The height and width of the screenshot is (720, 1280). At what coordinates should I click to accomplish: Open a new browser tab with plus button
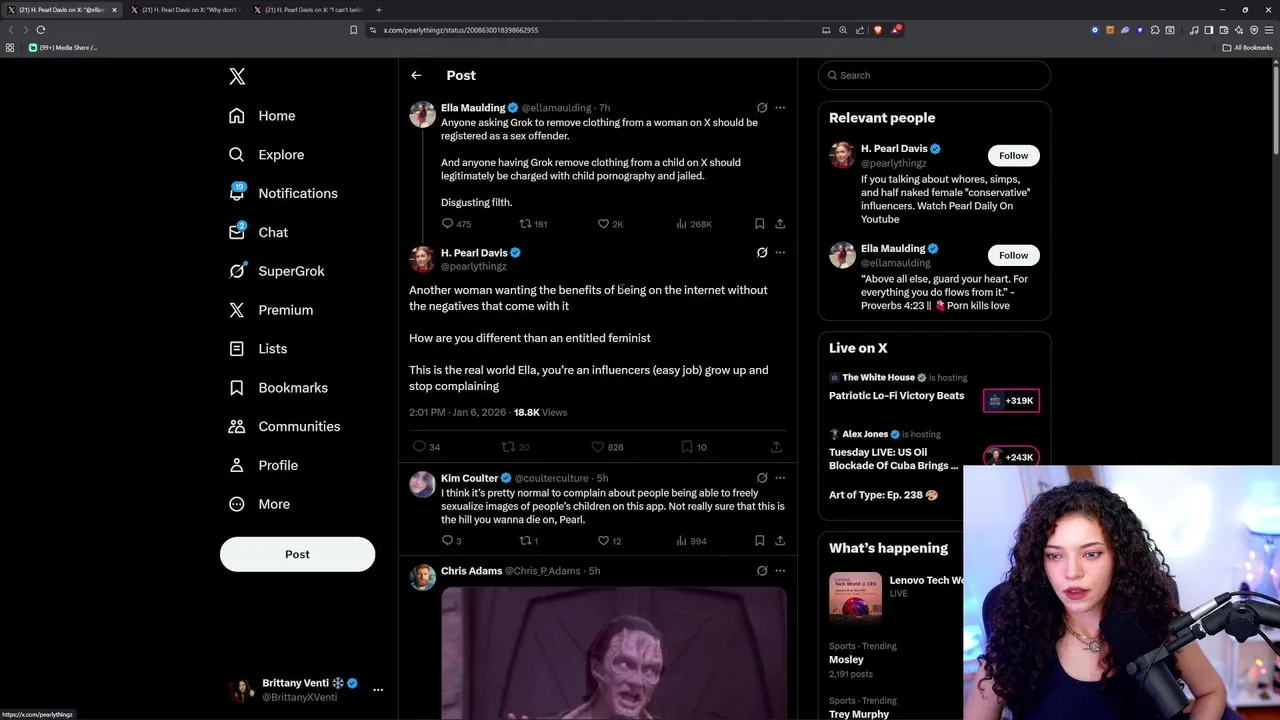click(x=379, y=10)
